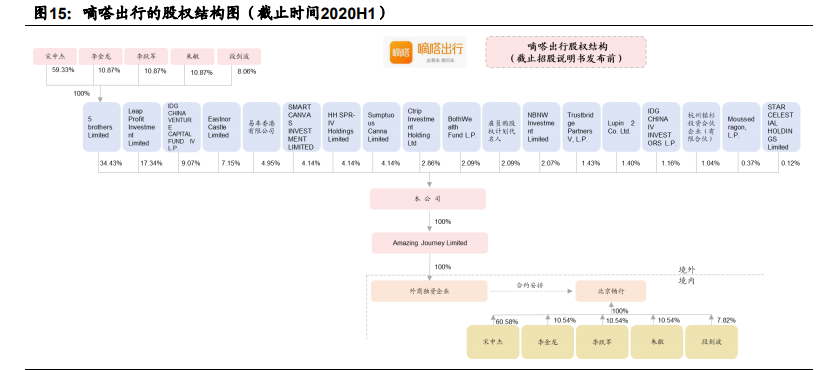Select the dashed pink 嘀嗒出行股权结构 box
This screenshot has width=824, height=370.
(566, 52)
